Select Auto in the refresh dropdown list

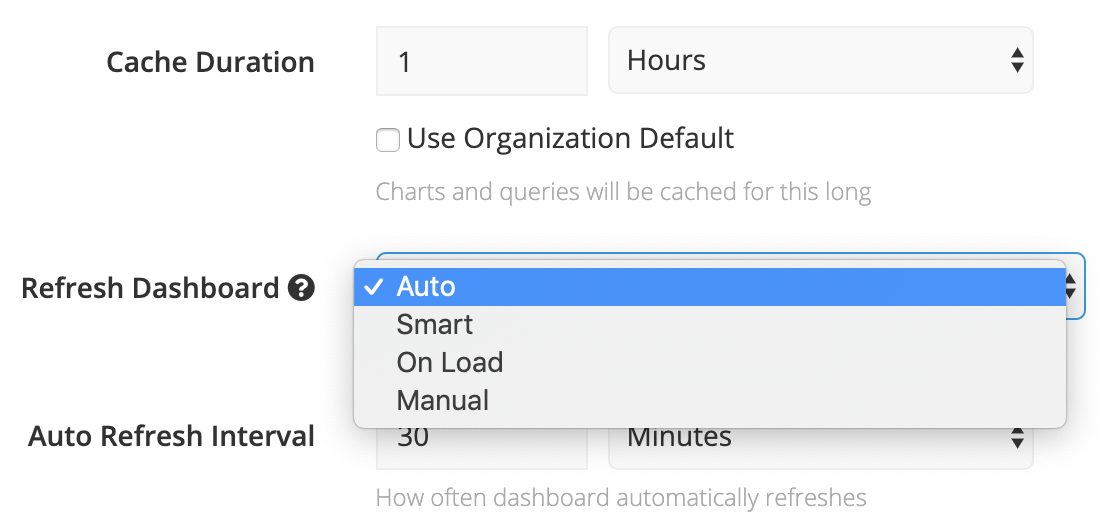[710, 286]
